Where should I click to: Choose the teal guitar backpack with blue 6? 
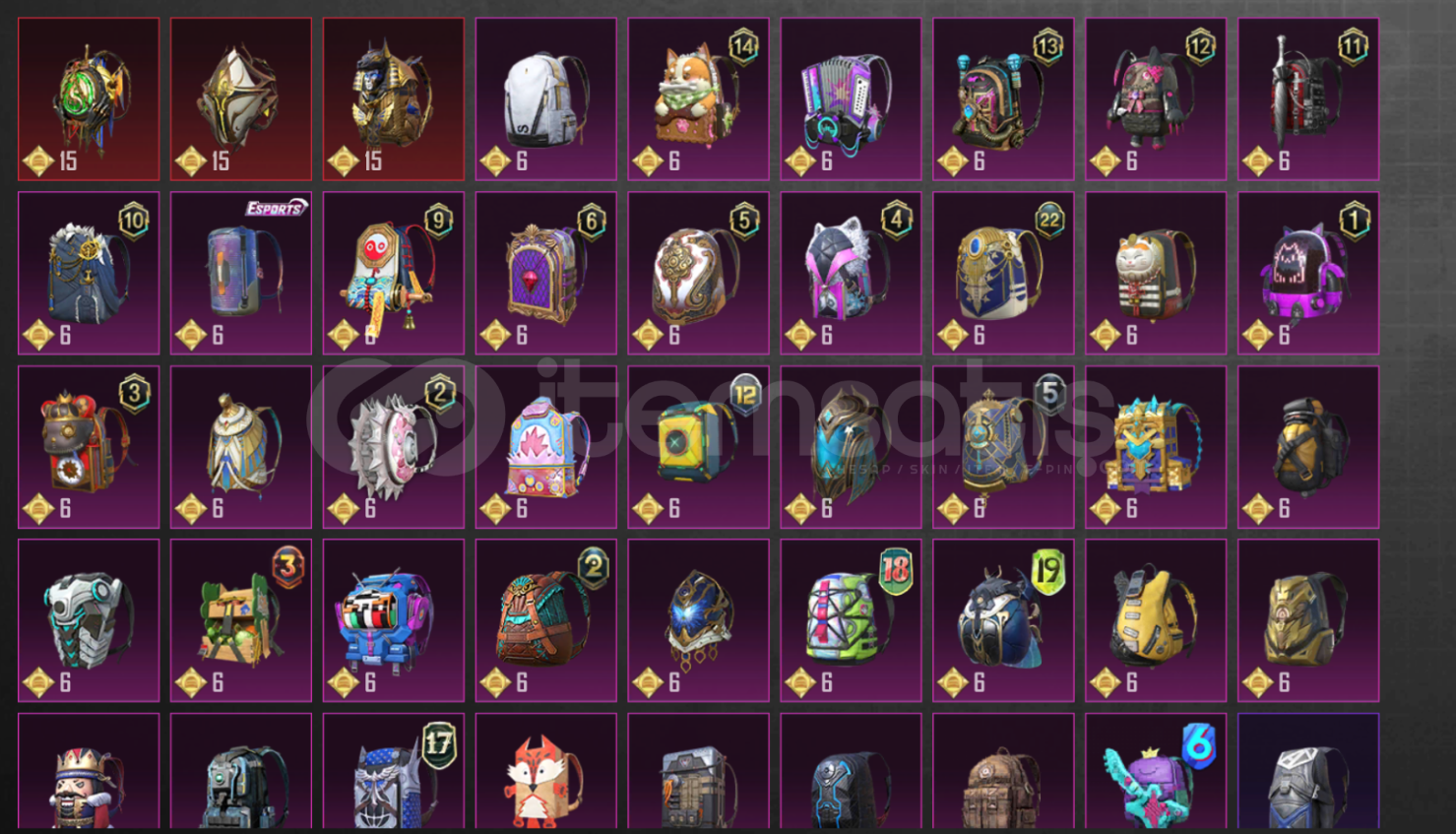pyautogui.click(x=1156, y=771)
